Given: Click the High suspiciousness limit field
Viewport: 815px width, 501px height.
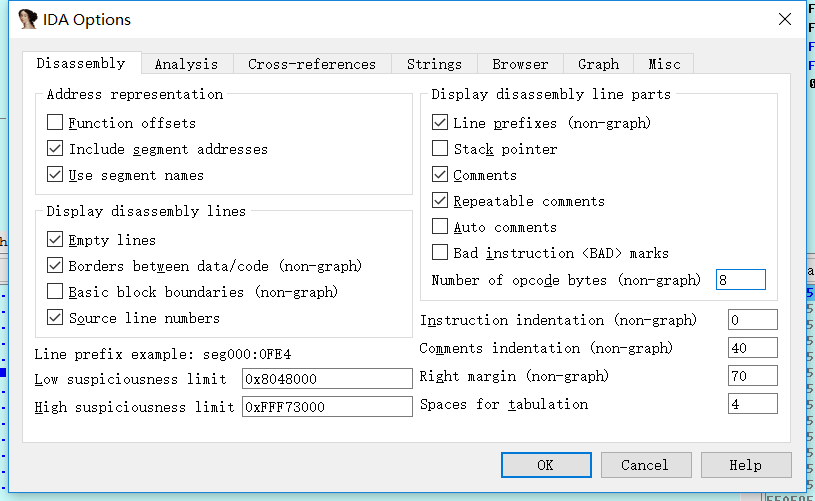Looking at the screenshot, I should (327, 407).
